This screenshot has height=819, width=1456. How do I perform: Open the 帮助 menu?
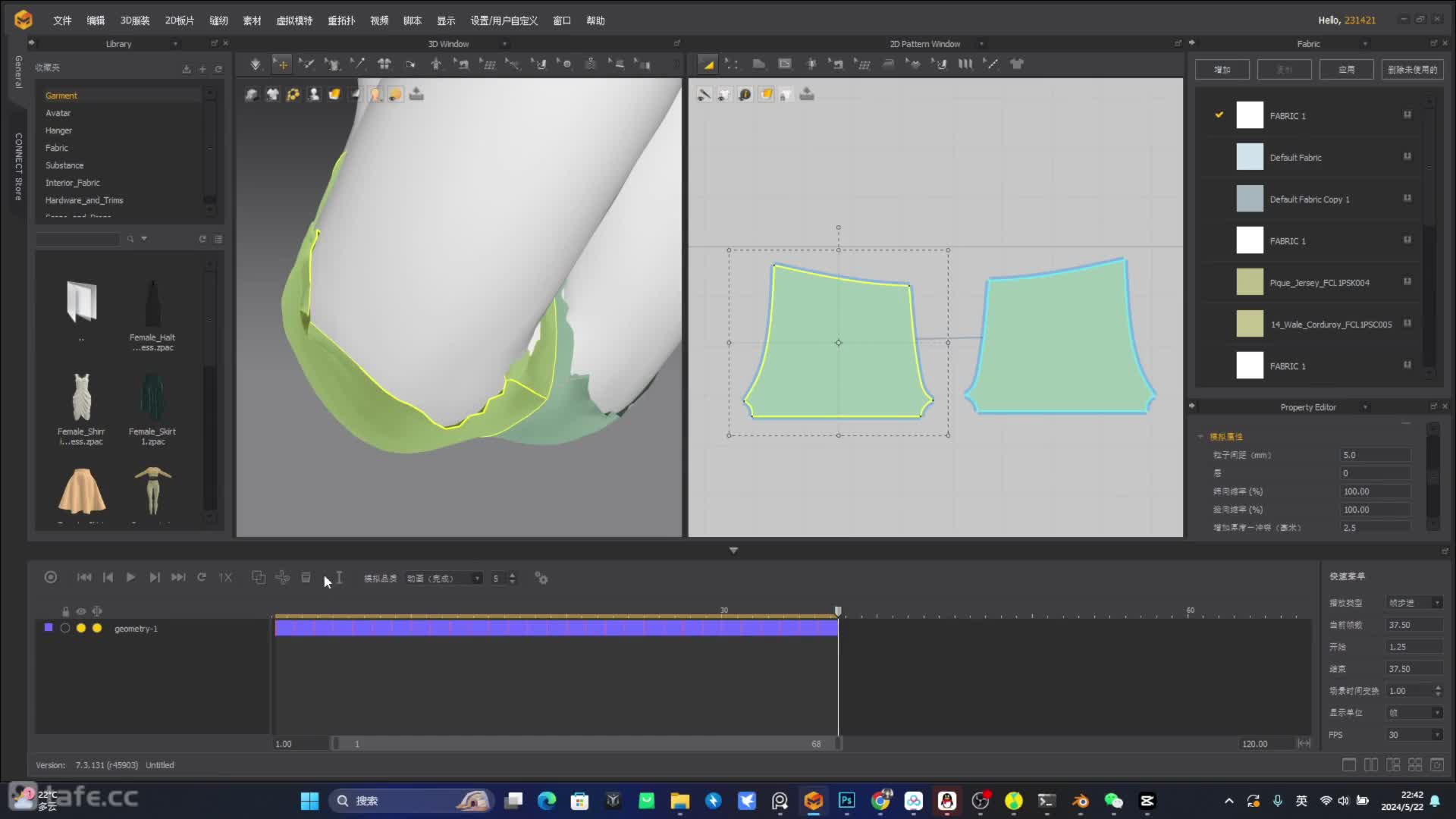pos(595,20)
